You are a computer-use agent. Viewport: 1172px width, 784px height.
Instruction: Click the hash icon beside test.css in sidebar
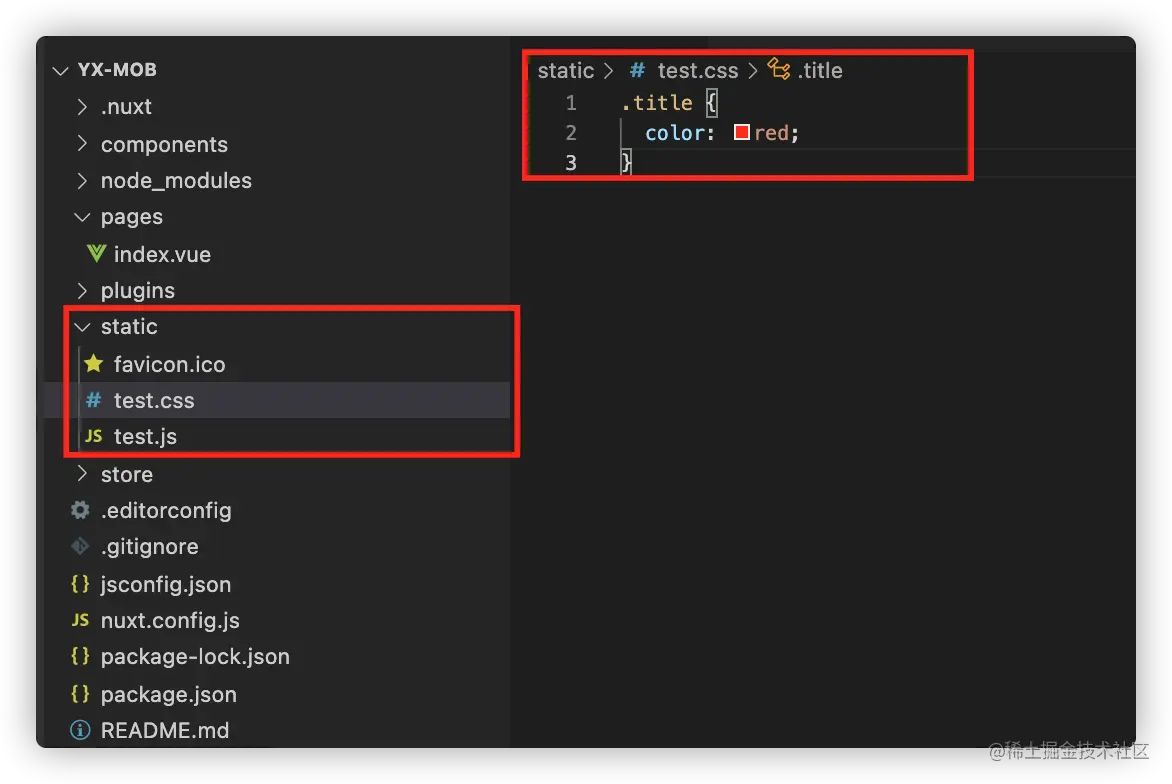click(x=94, y=400)
